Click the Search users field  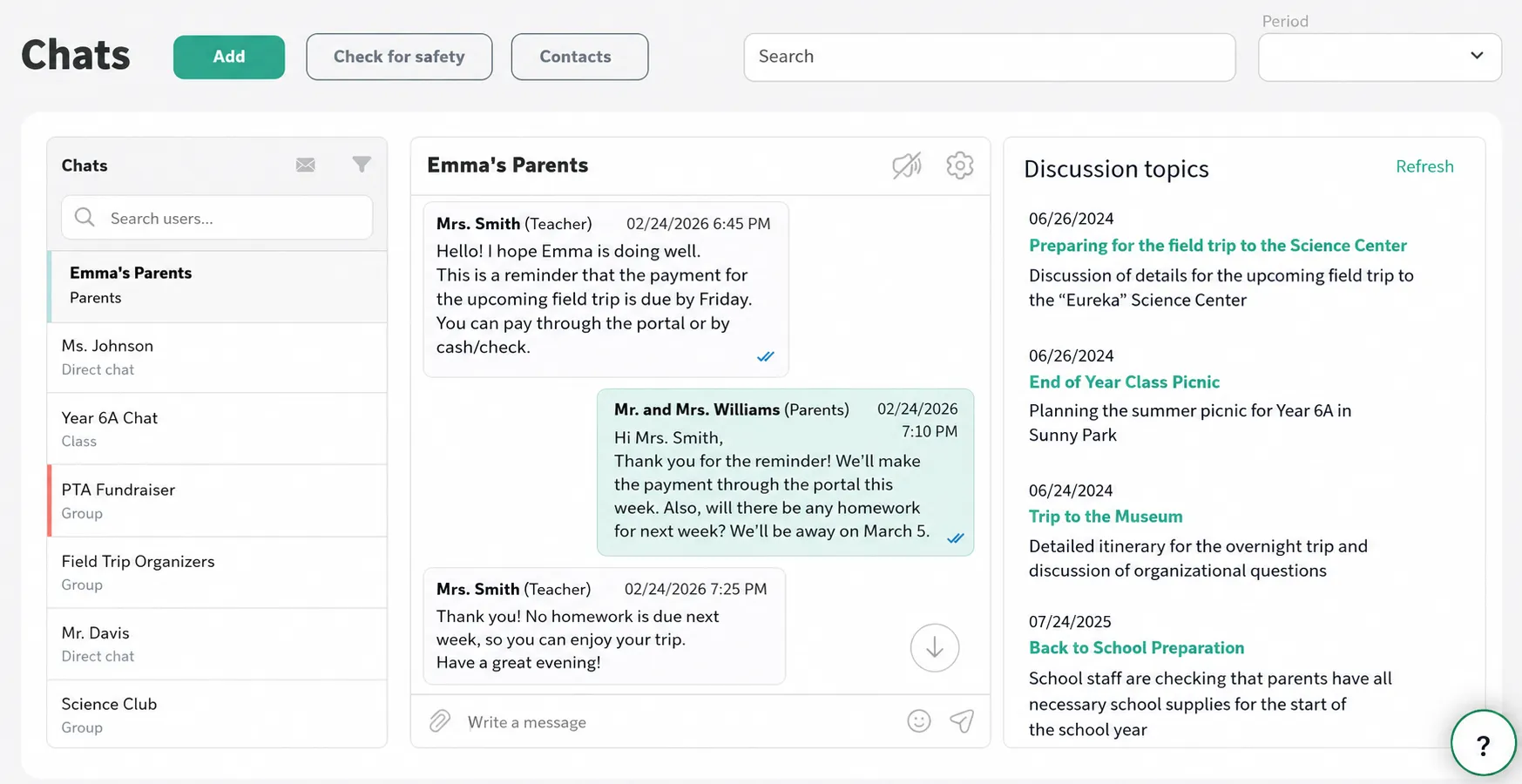tap(217, 218)
